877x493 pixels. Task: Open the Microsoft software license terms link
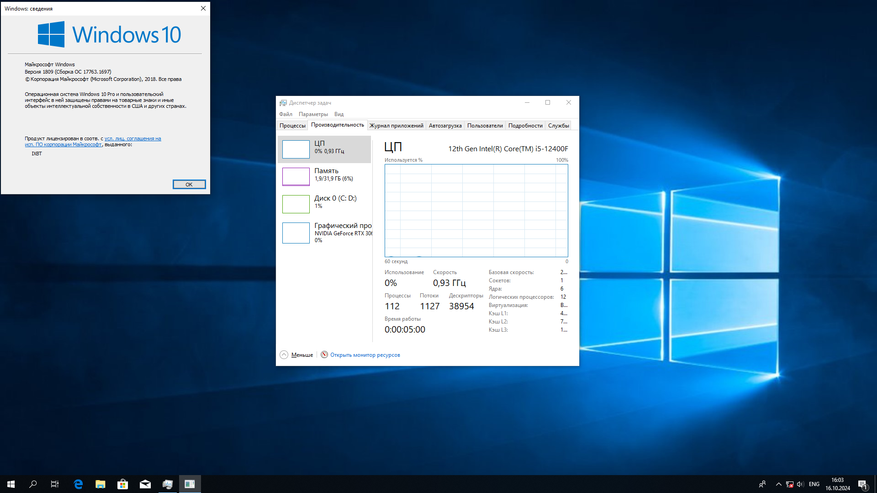tap(132, 139)
